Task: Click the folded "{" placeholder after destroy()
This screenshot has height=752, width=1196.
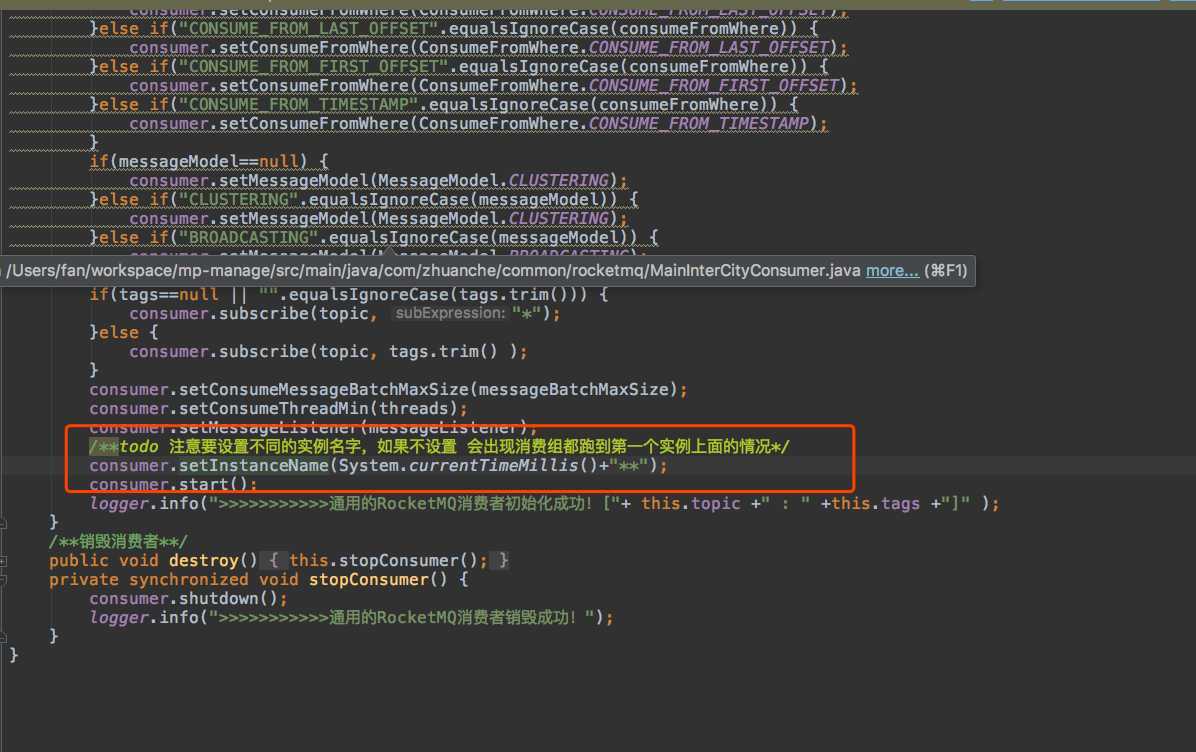Action: click(x=273, y=561)
